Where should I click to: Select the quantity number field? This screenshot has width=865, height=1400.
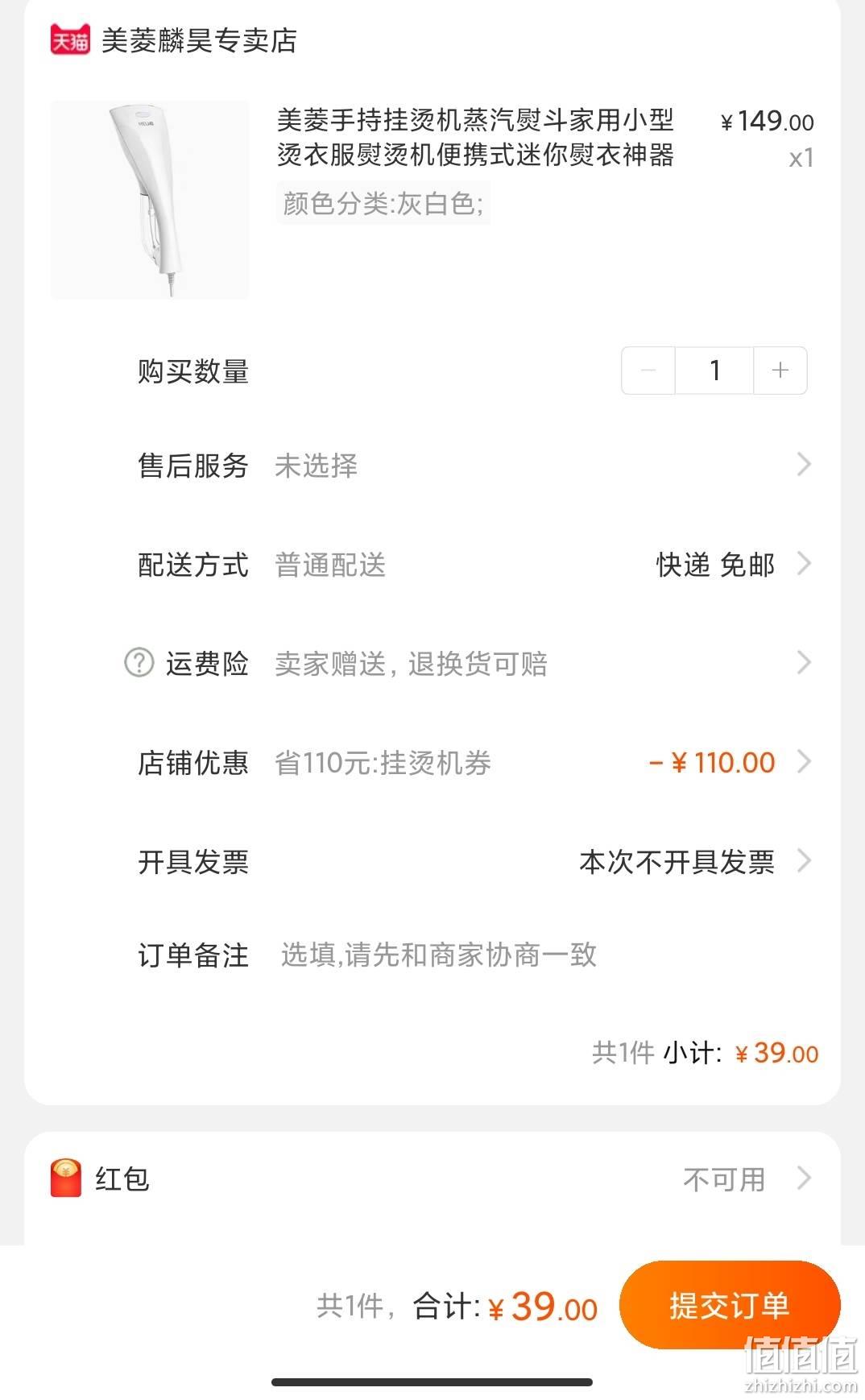pyautogui.click(x=714, y=371)
